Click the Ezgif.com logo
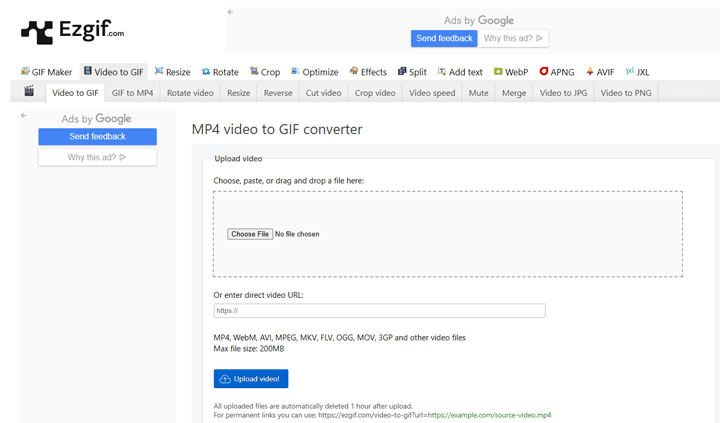Viewport: 720px width, 423px height. coord(73,31)
